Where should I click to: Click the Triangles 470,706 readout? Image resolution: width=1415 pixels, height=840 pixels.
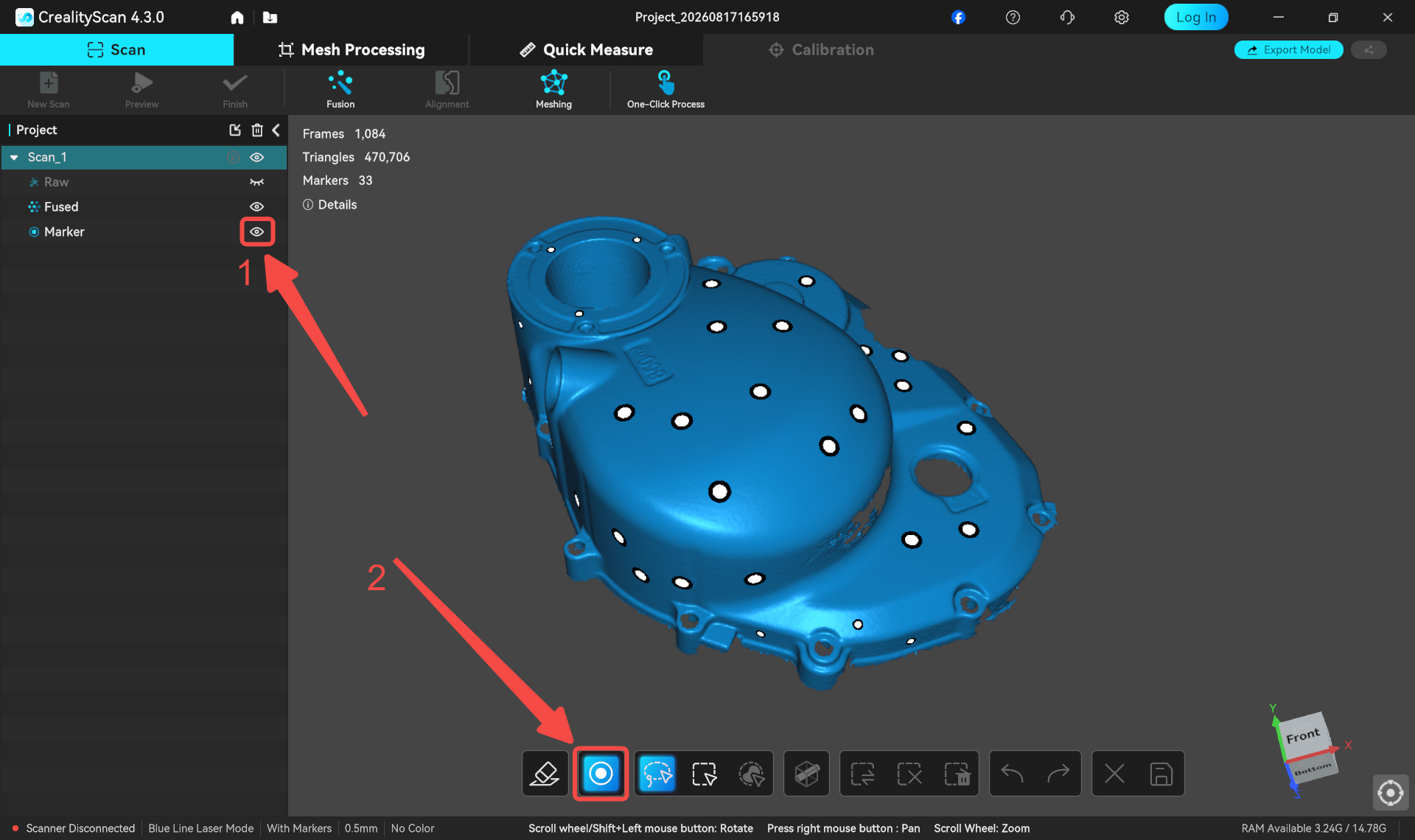356,157
